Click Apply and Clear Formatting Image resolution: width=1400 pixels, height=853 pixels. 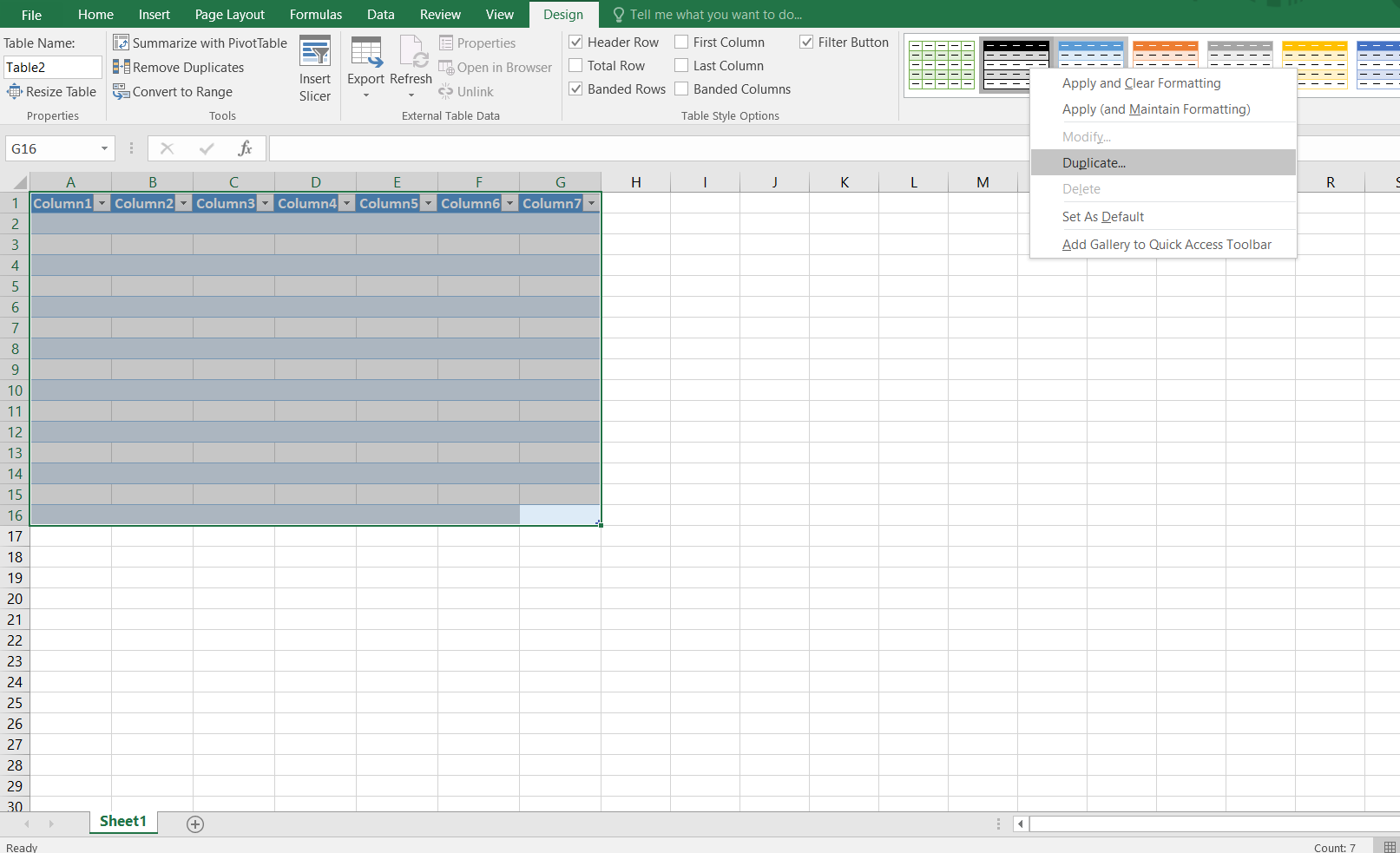[x=1141, y=82]
